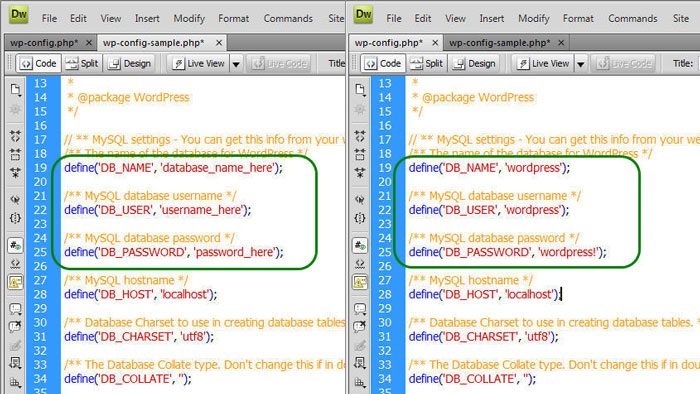Viewport: 700px width, 394px height.
Task: Expand Live View options arrow in right window
Action: pos(581,64)
